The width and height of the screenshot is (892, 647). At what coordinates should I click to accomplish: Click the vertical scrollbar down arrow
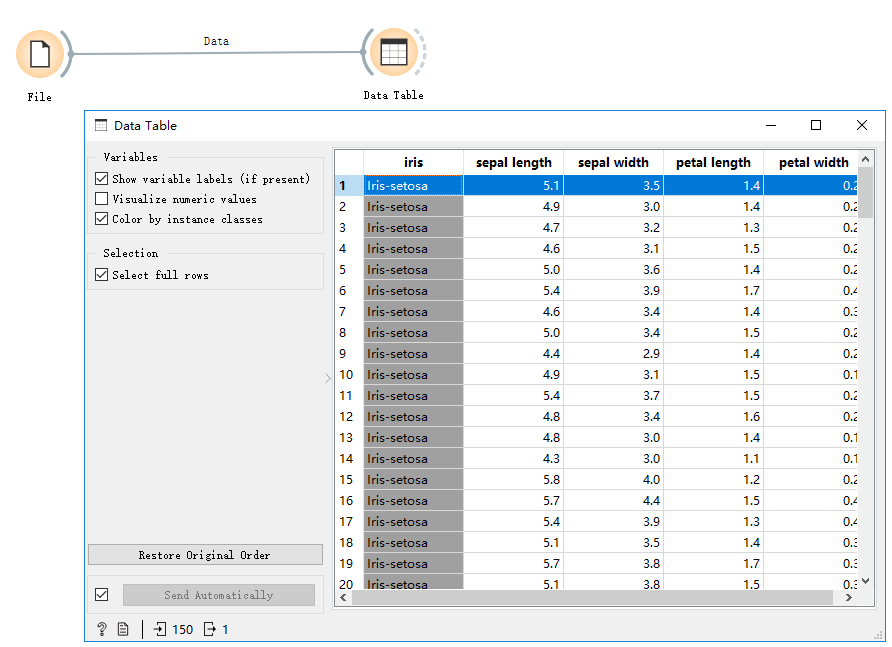point(865,581)
